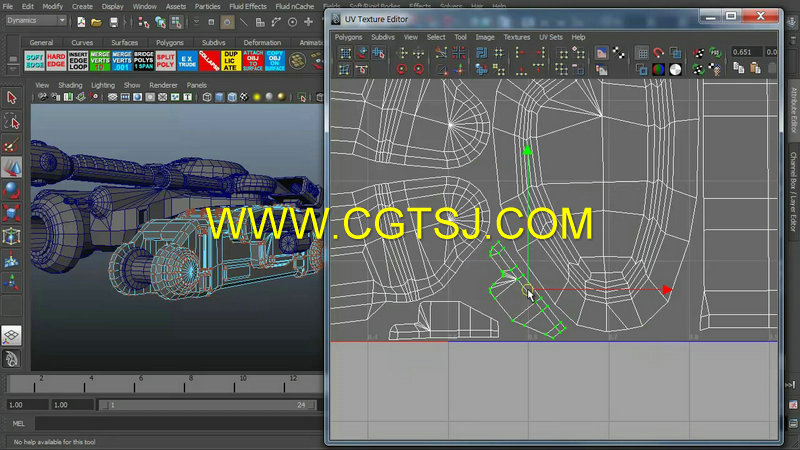Click the time range slider bar

pyautogui.click(x=208, y=405)
